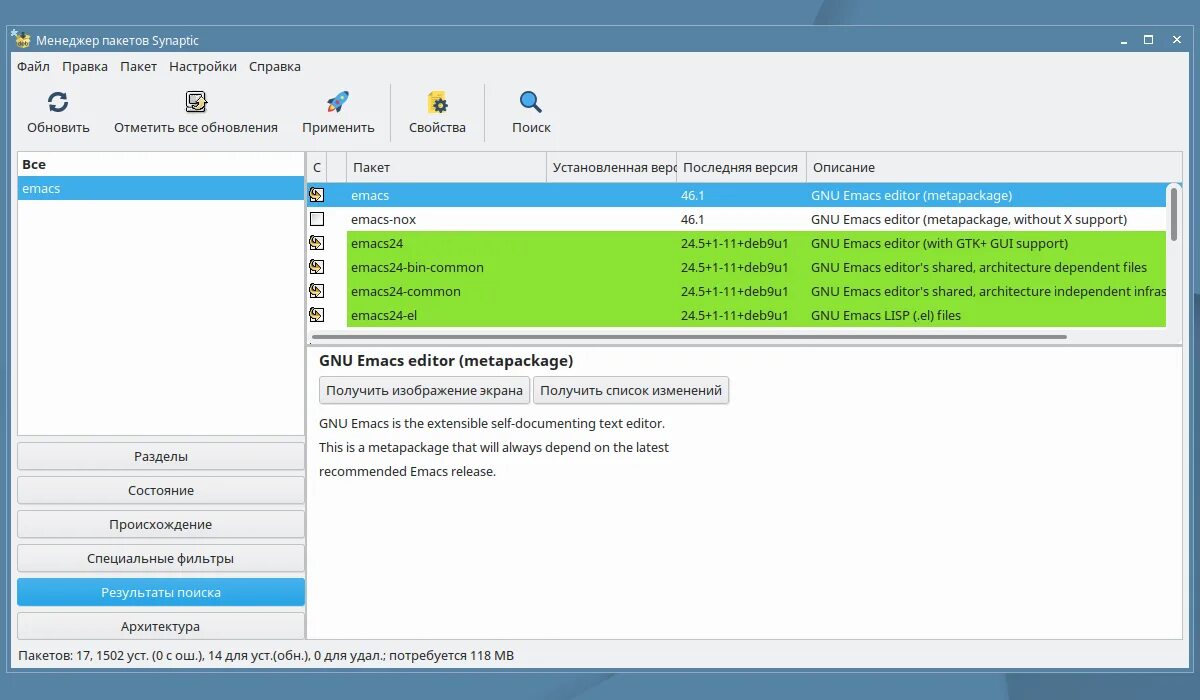Click Получить список изменений button
1200x700 pixels.
click(631, 391)
